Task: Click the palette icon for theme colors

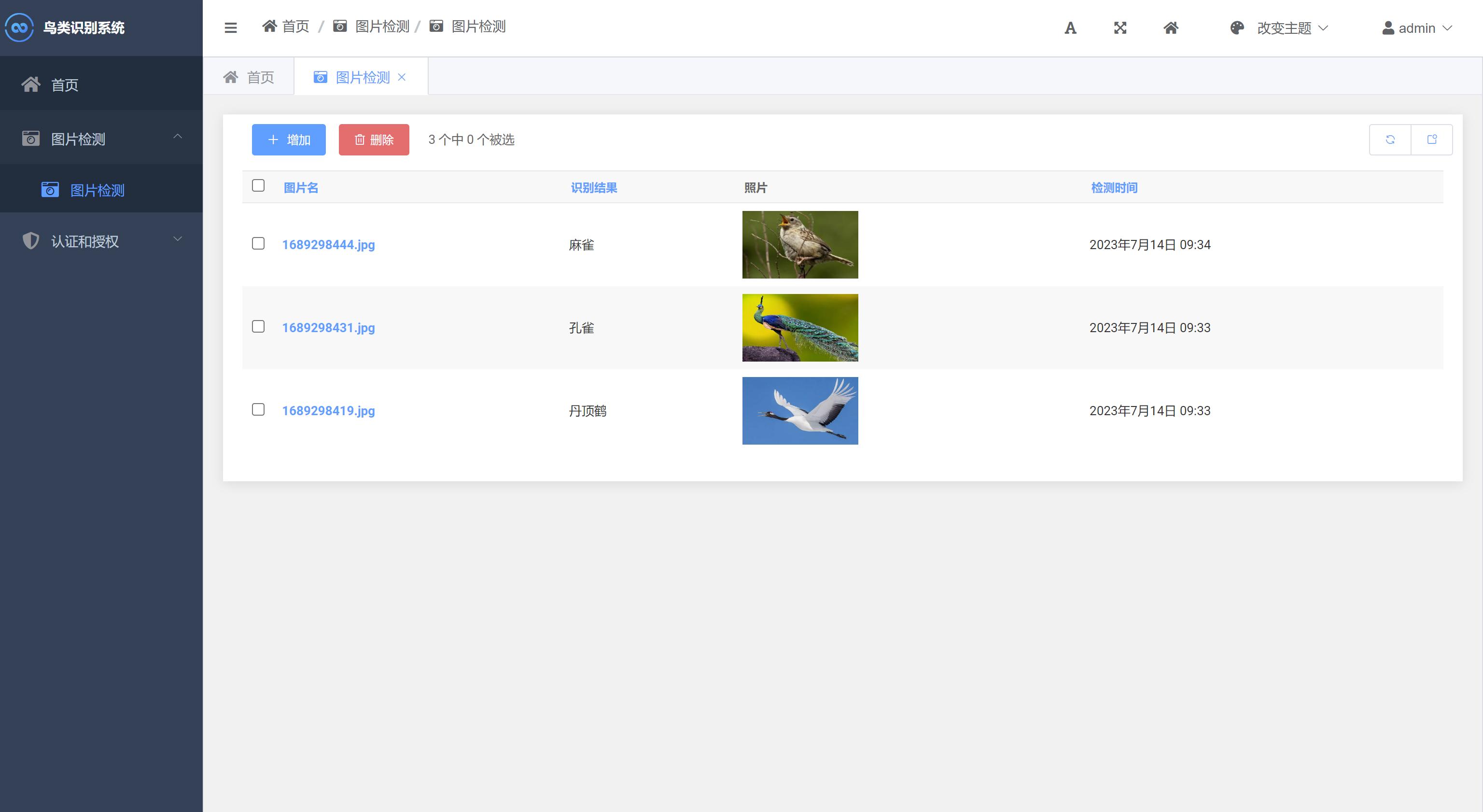Action: point(1237,27)
